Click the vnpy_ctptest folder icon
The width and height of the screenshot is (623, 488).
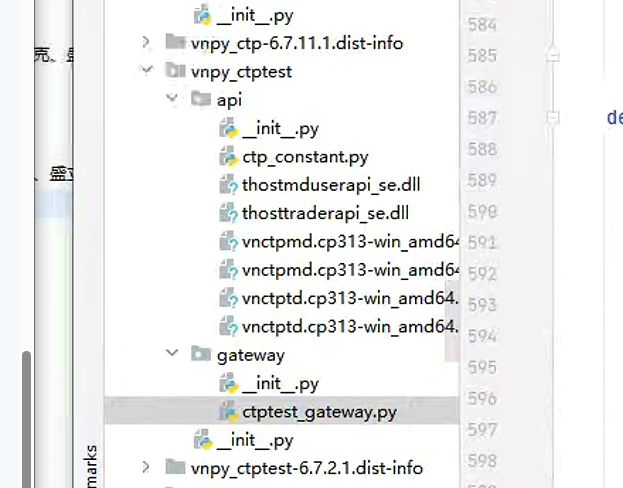tap(174, 72)
